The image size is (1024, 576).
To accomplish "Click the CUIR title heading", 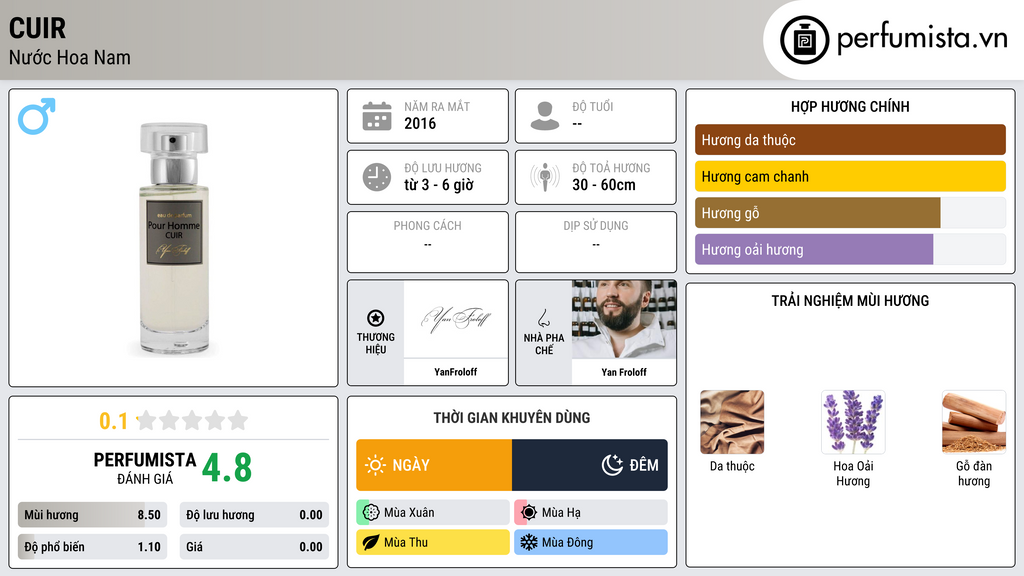I will coord(37,28).
